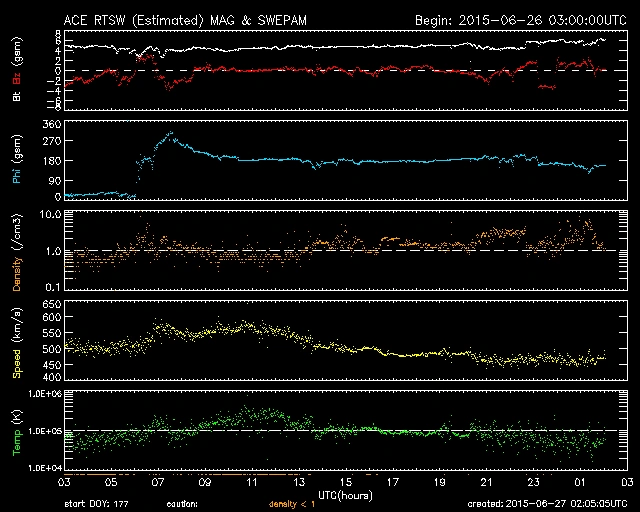Click the "1.0E+04" tick on Temp axis

pos(45,468)
